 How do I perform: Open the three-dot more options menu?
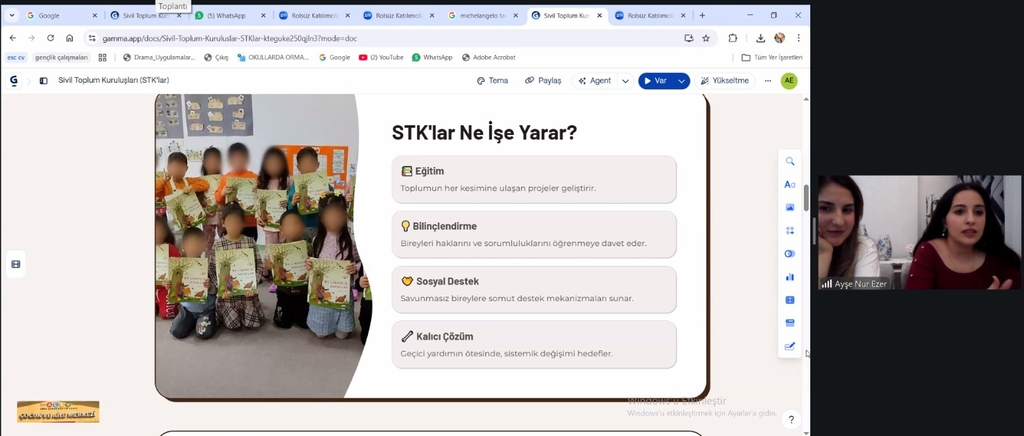click(768, 81)
